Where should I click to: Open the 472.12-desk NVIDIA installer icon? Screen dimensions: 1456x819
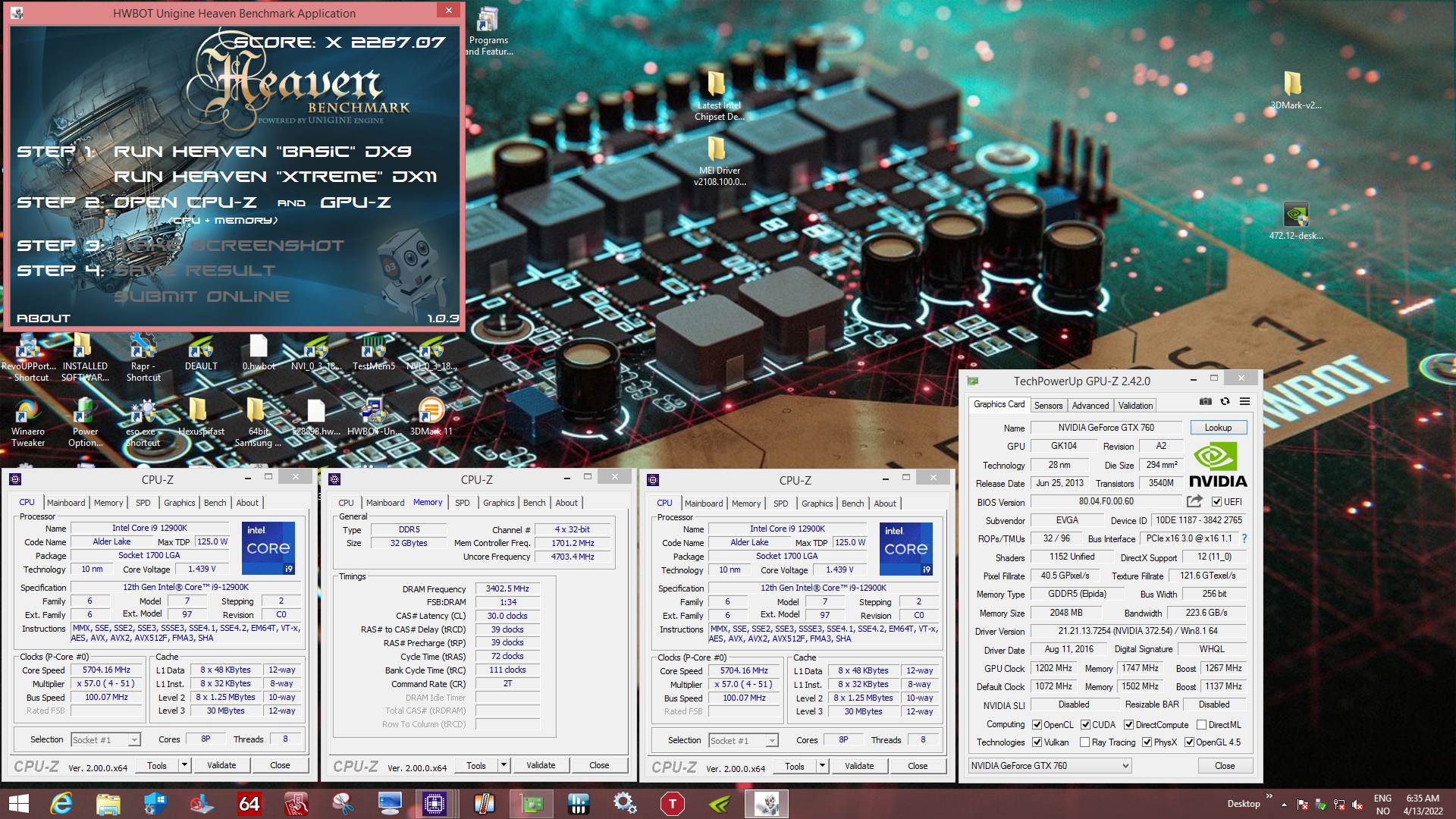1296,221
